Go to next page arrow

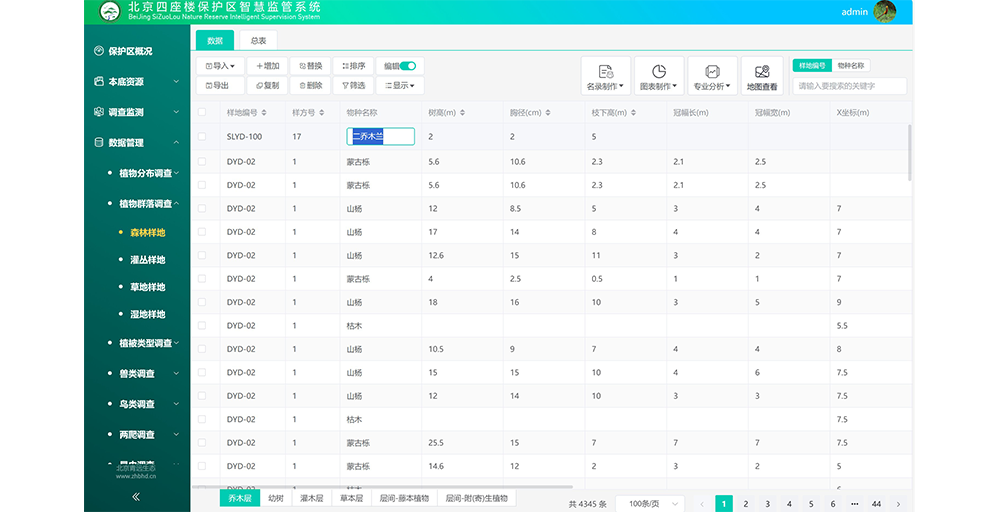pyautogui.click(x=899, y=504)
